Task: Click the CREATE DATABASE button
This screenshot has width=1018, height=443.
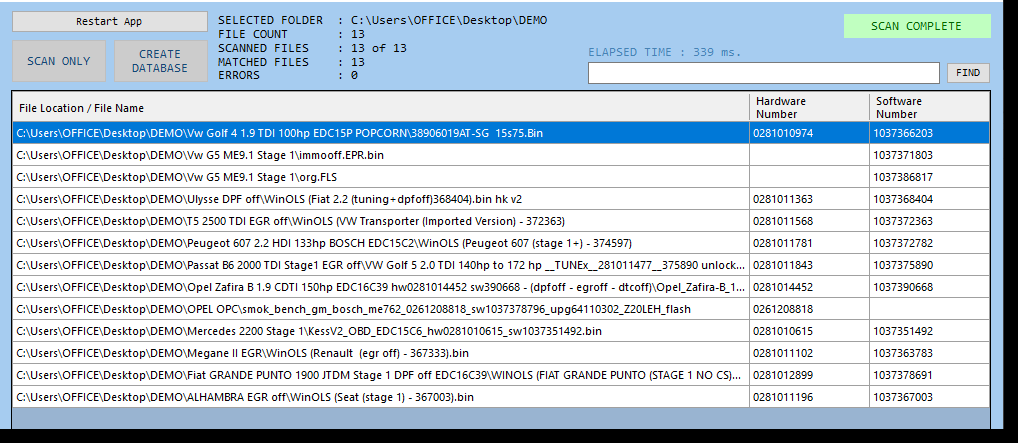Action: point(160,61)
